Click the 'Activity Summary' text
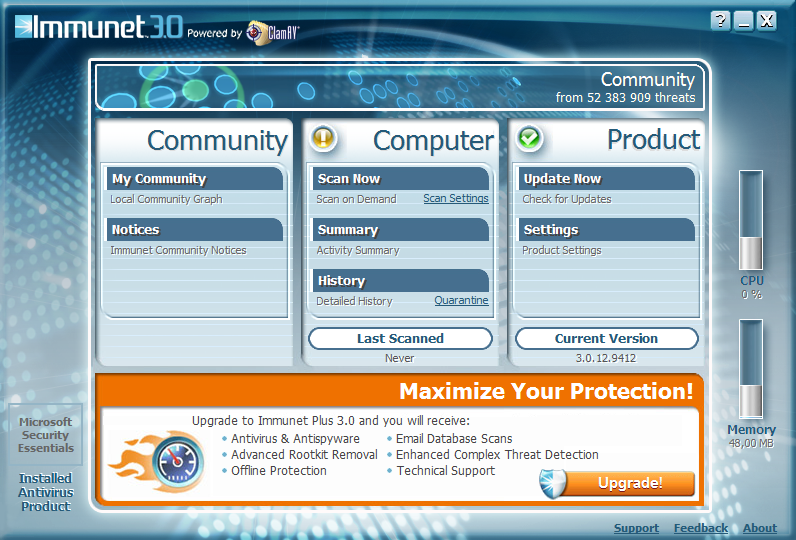This screenshot has height=540, width=796. tap(358, 250)
